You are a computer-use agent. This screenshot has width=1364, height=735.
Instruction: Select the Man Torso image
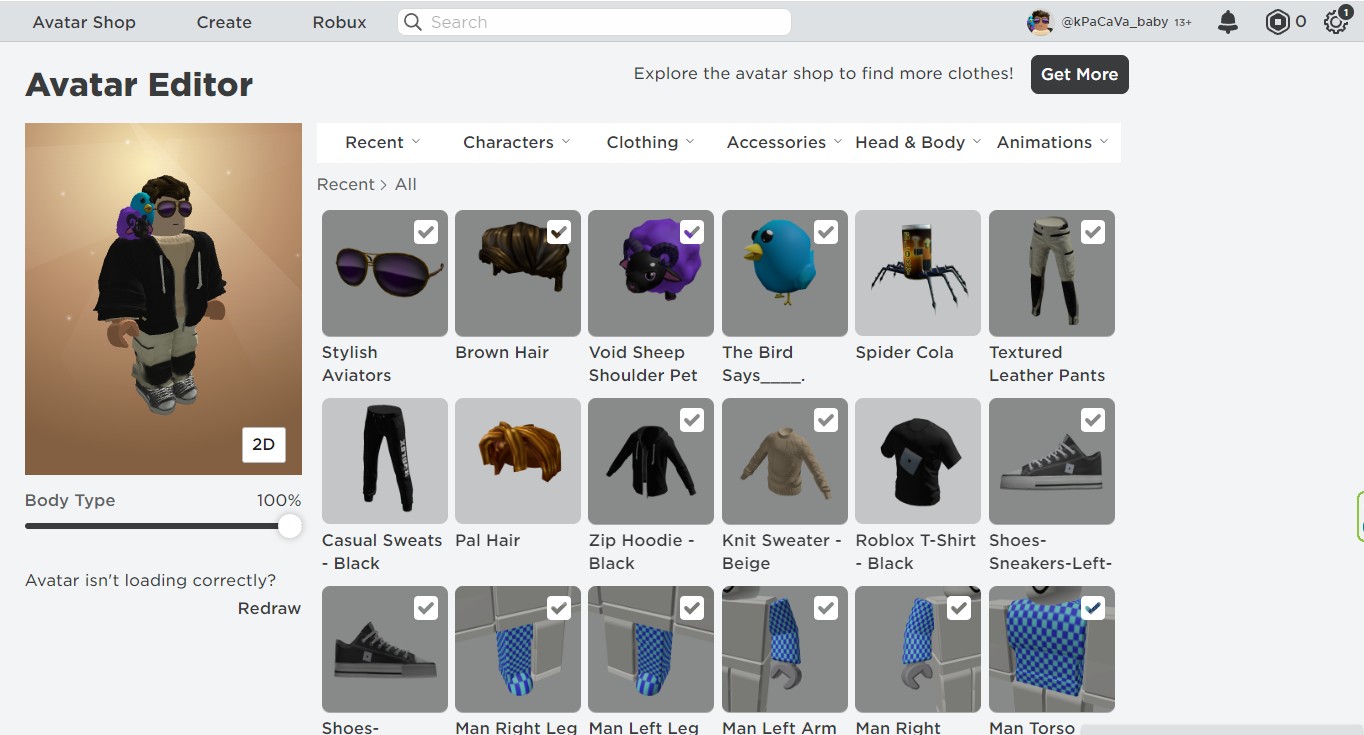[x=1052, y=649]
